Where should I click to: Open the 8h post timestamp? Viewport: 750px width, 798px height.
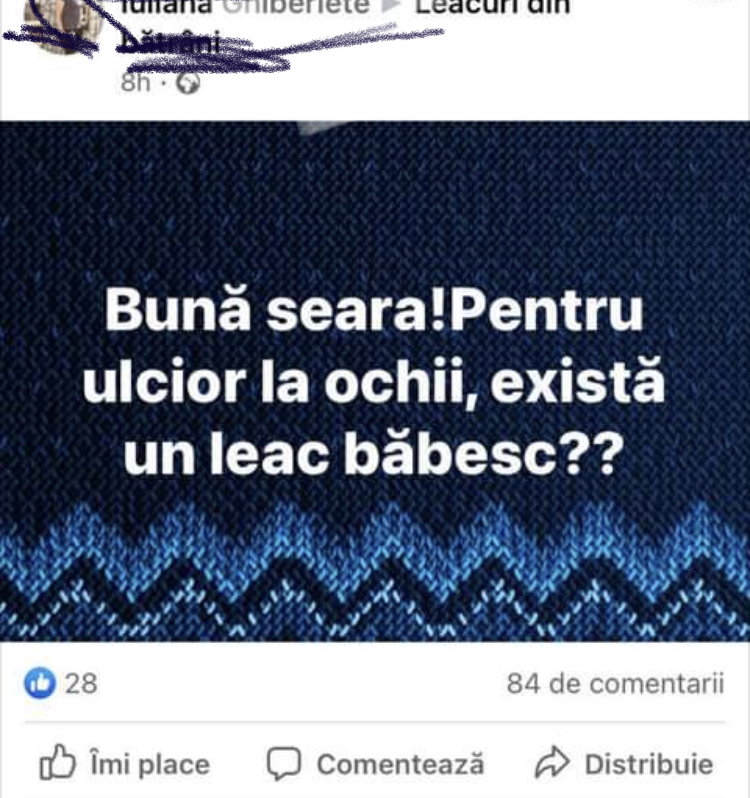[136, 82]
